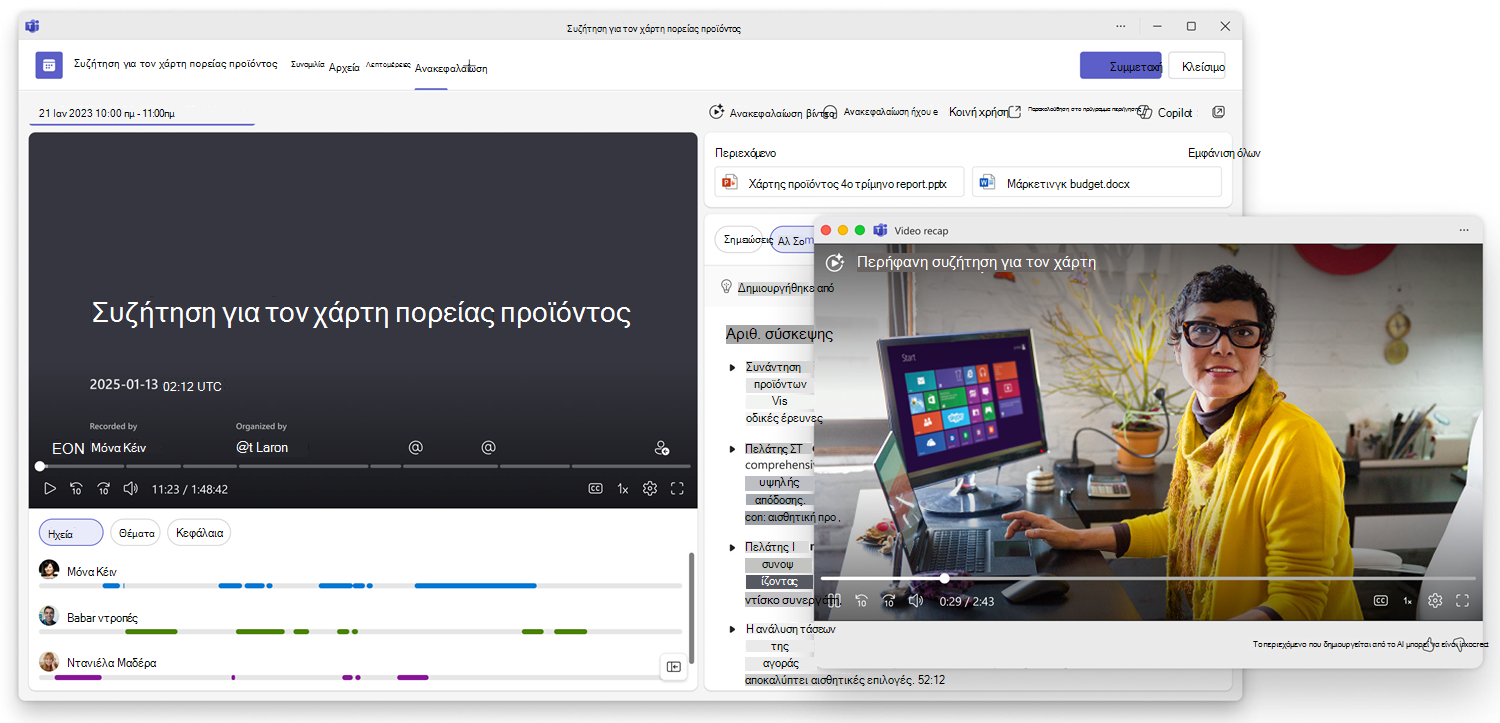Click the meeting calendar icon
This screenshot has width=1500, height=723.
click(x=49, y=65)
